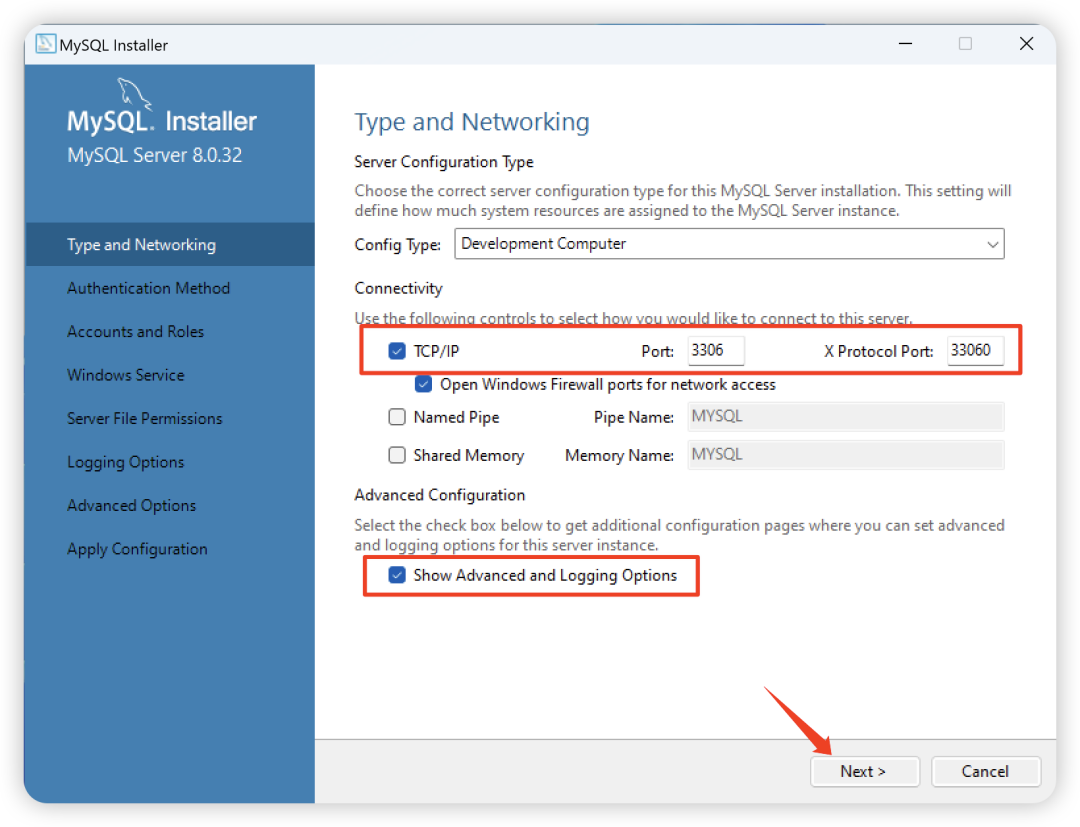Close the MySQL Installer window
The height and width of the screenshot is (827, 1080).
1026,44
